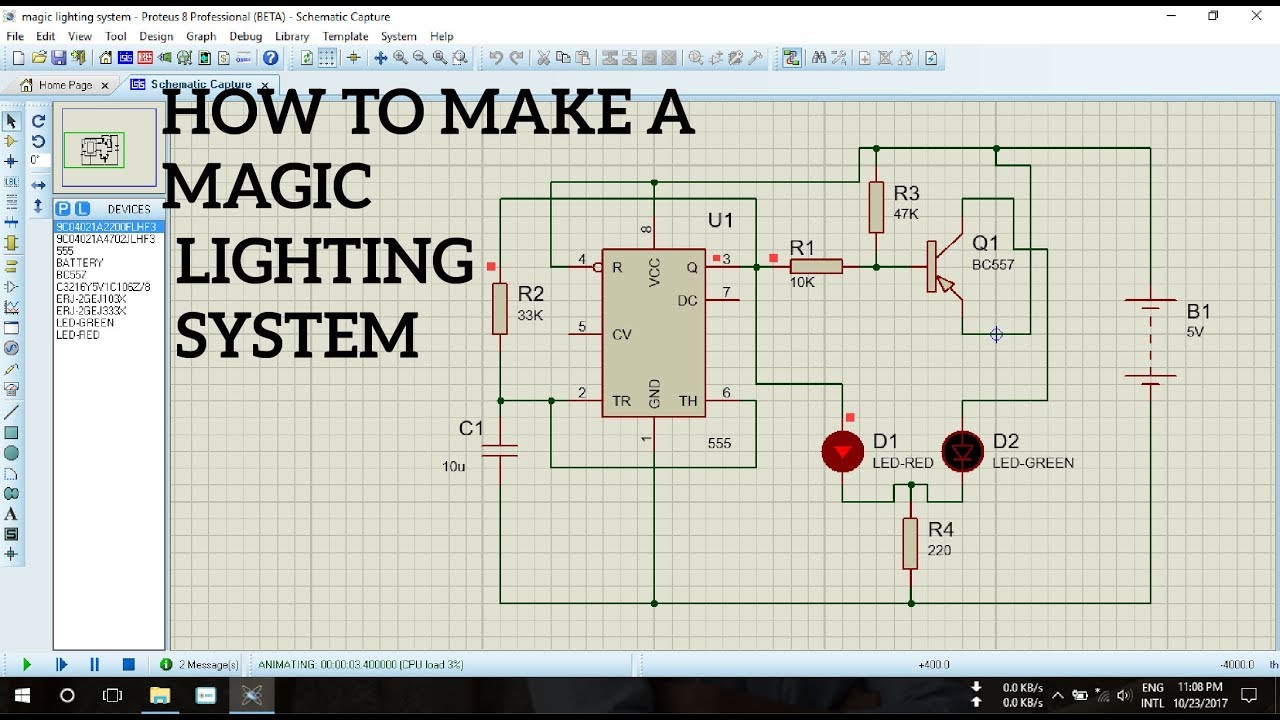Toggle the false origin crosshair button
Viewport: 1280px width, 720px height.
pos(353,58)
